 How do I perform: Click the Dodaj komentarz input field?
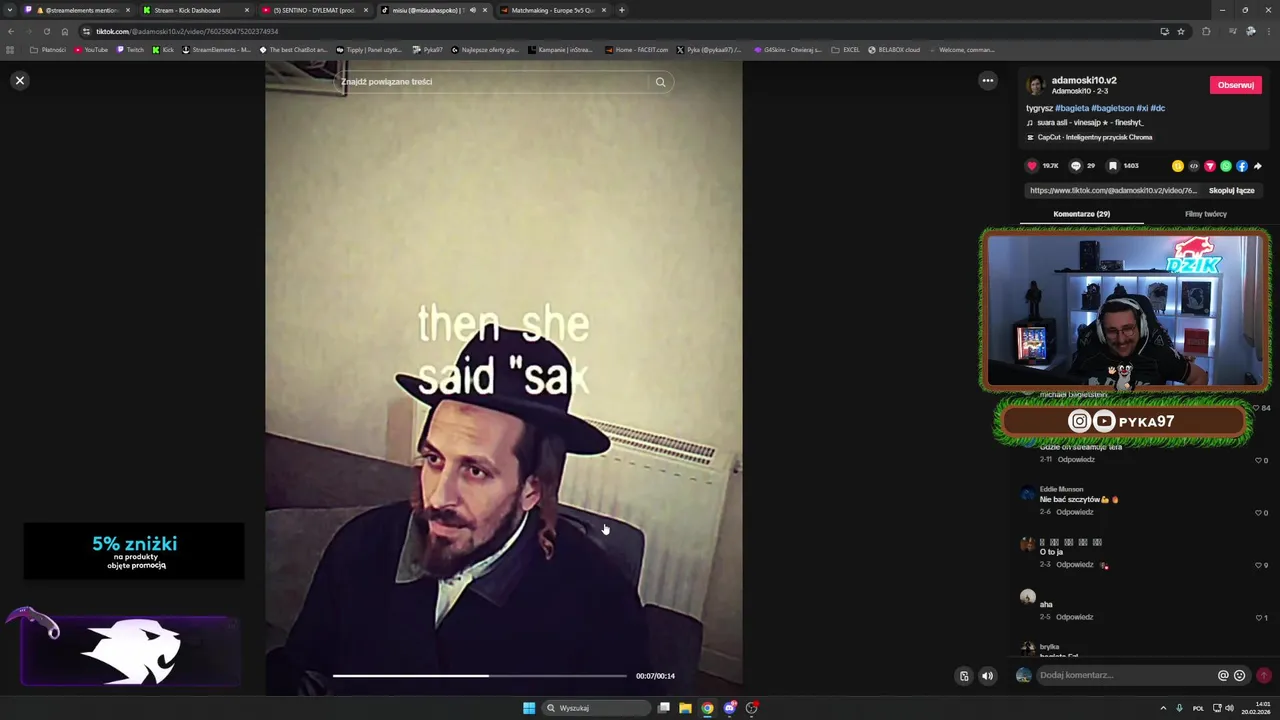pyautogui.click(x=1125, y=675)
